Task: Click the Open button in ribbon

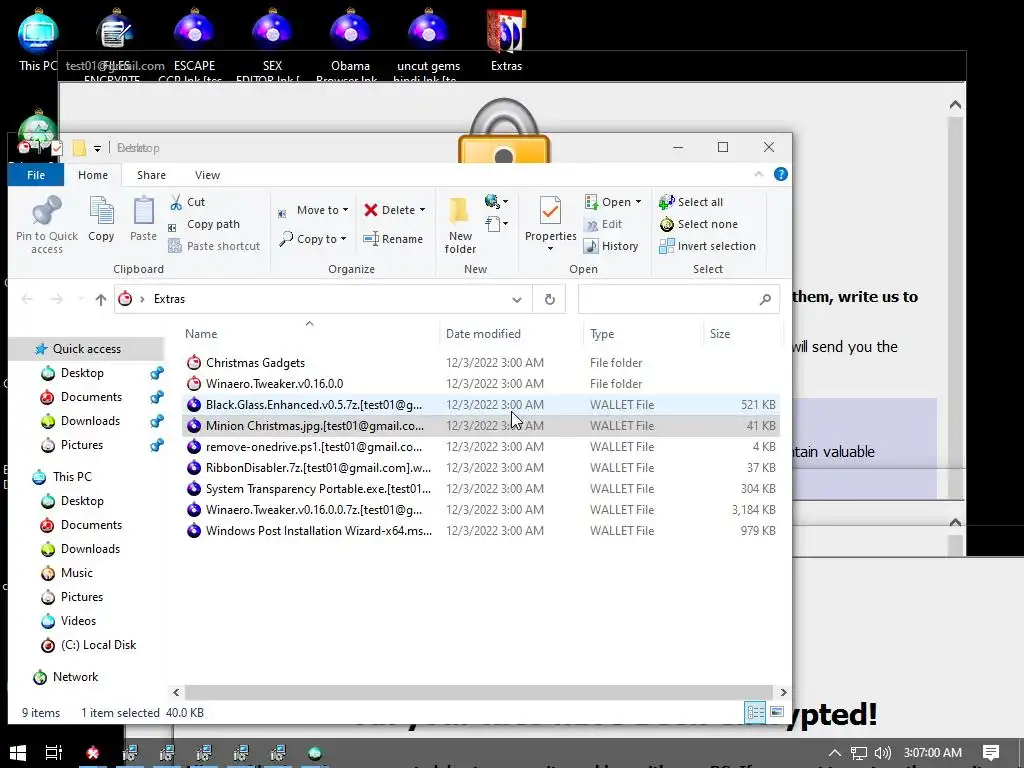Action: pos(612,202)
